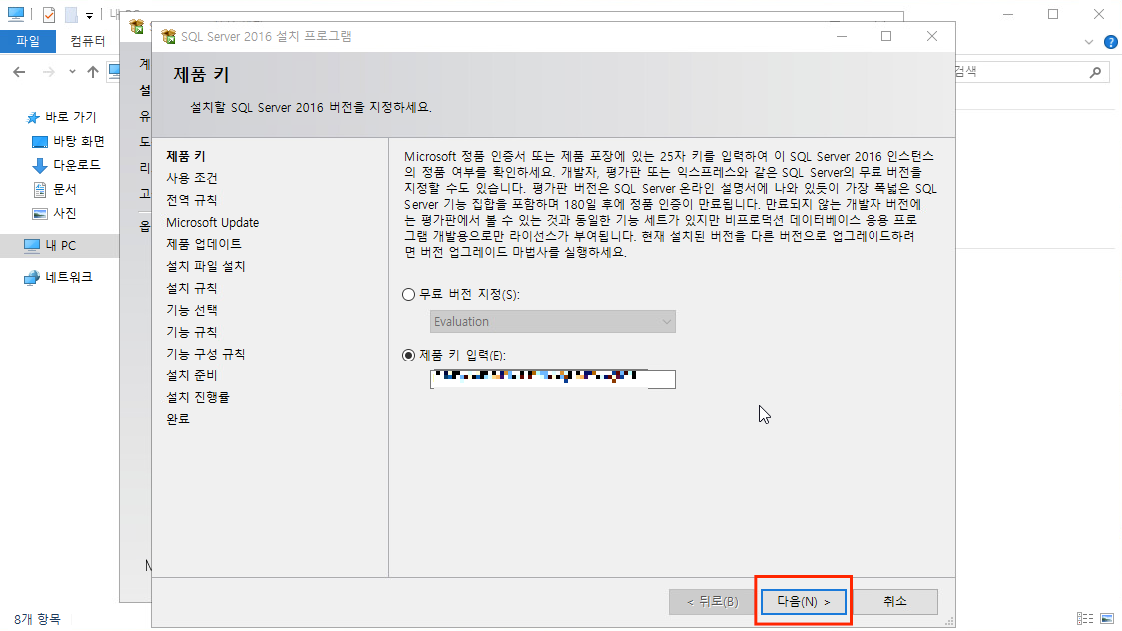Open the 컴퓨터 tab in File Explorer
This screenshot has height=631, width=1122.
click(x=87, y=41)
